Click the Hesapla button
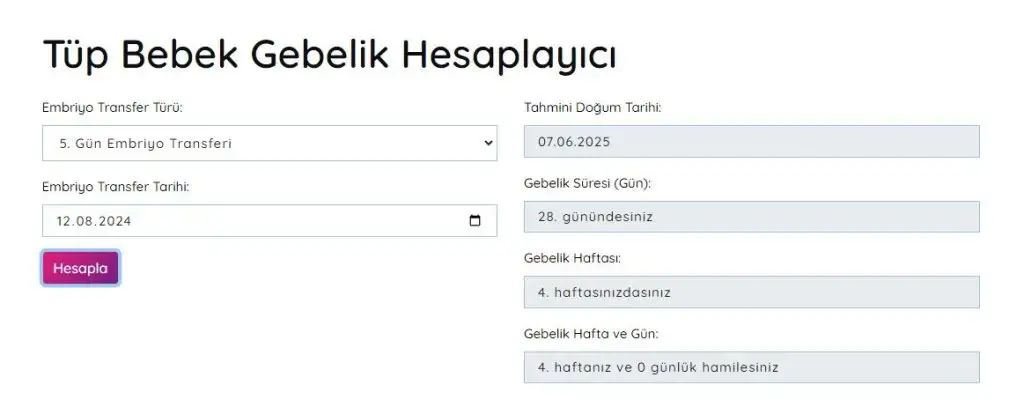 pyautogui.click(x=80, y=269)
